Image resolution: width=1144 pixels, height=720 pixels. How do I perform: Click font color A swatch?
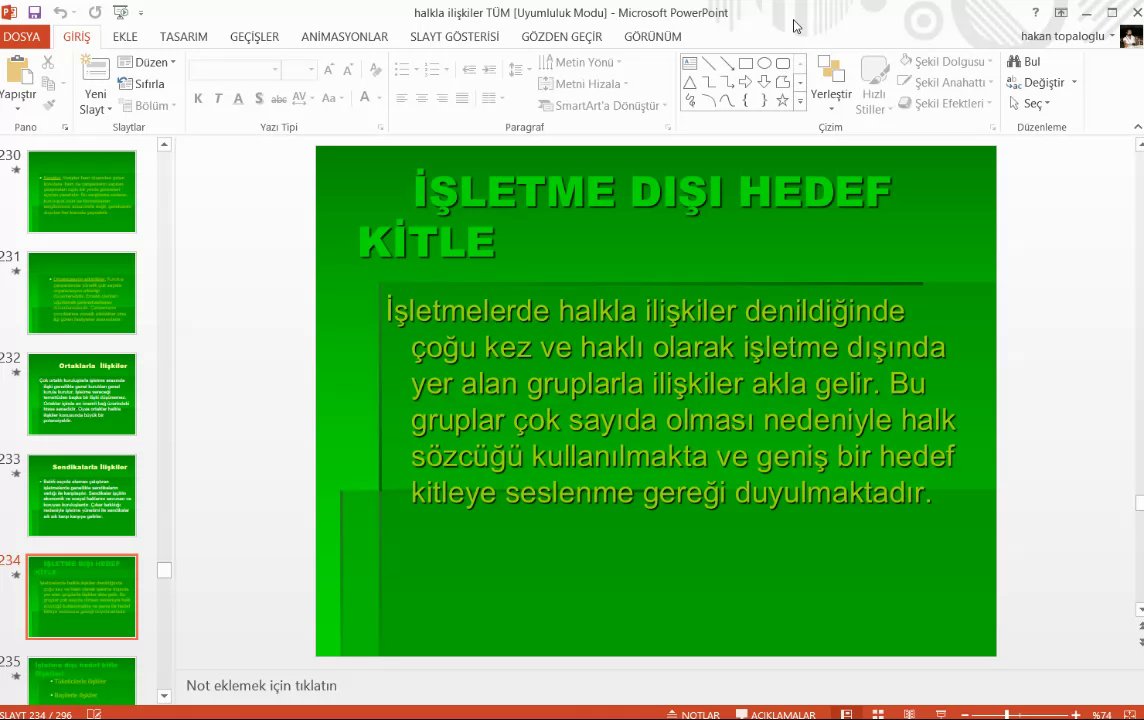(x=365, y=98)
